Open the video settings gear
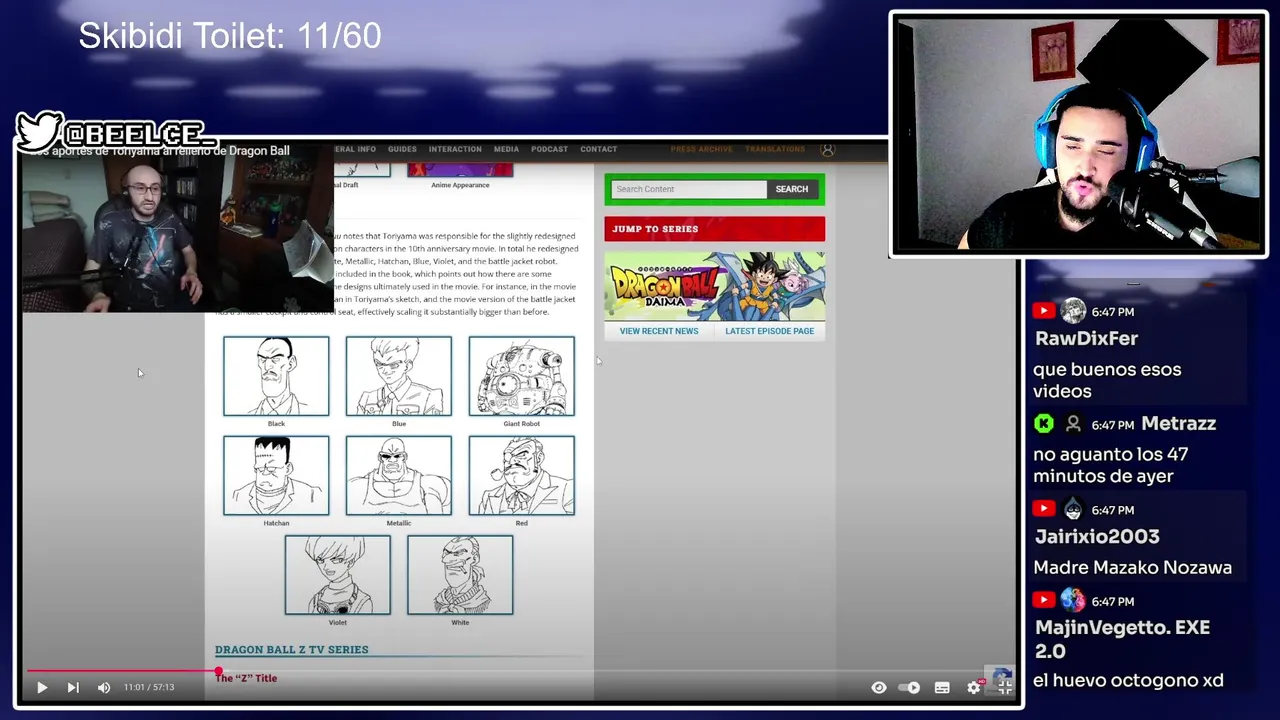 [x=974, y=687]
